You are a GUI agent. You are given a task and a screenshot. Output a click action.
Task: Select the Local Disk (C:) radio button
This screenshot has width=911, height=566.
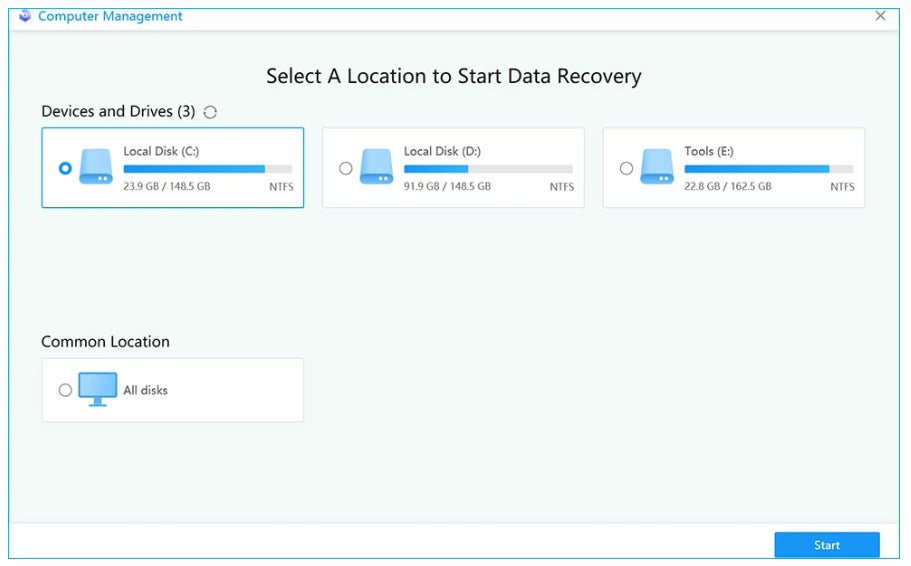tap(65, 168)
